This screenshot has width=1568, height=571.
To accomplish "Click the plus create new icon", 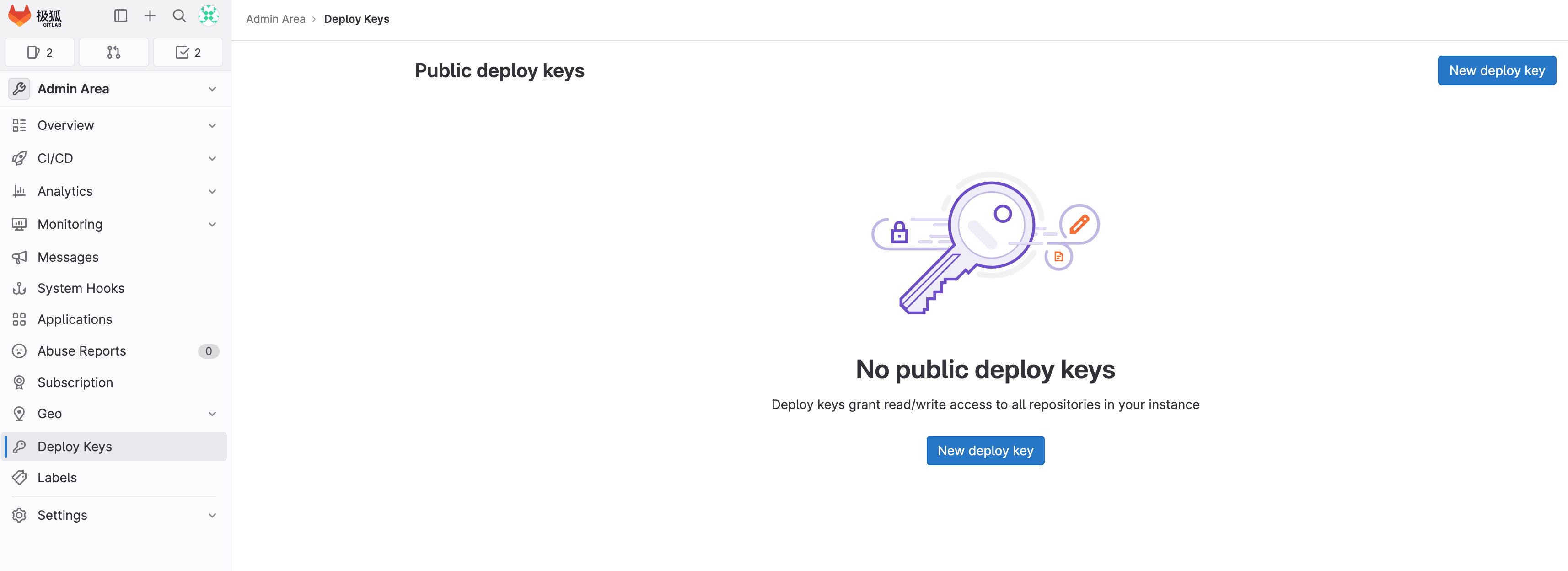I will [150, 16].
